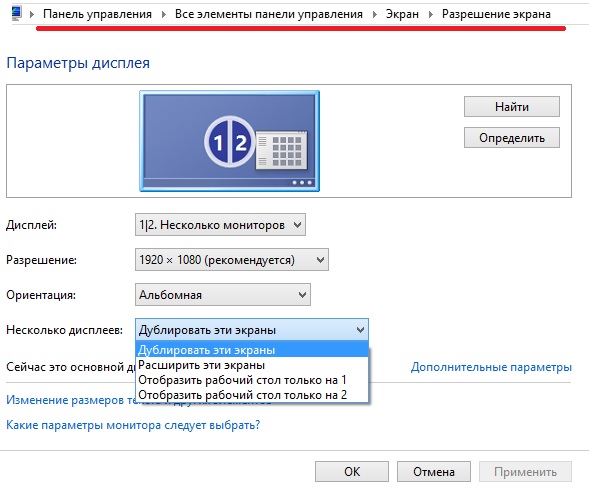Screen dimensions: 589x495
Task: Open Дополнительные параметры link
Action: click(x=491, y=367)
